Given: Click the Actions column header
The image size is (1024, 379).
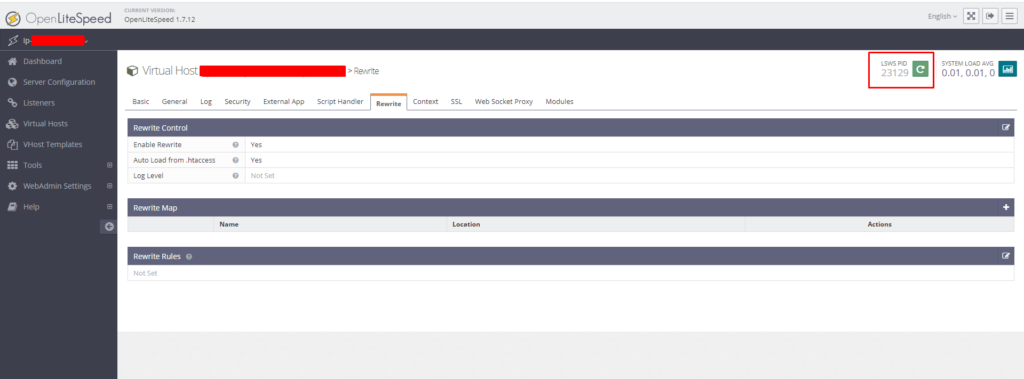Looking at the screenshot, I should 879,224.
